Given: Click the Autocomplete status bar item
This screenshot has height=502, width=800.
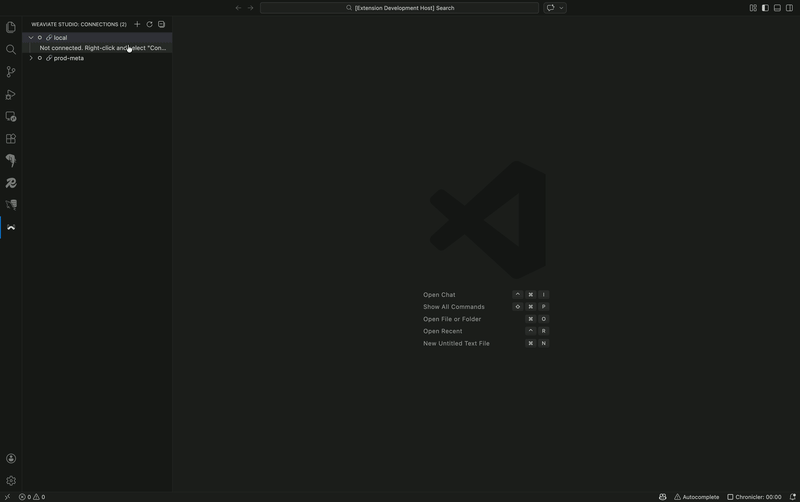Looking at the screenshot, I should coord(696,497).
